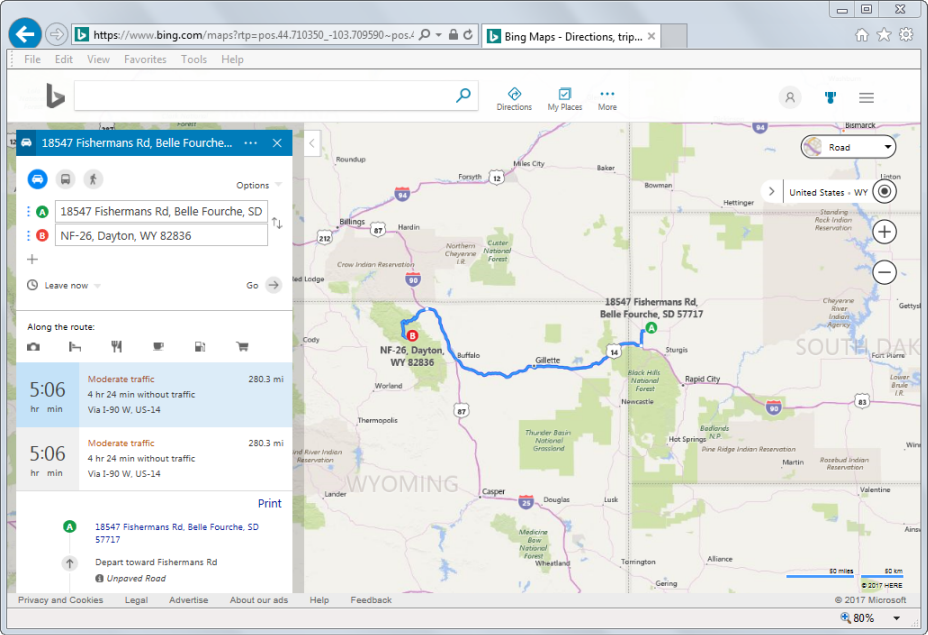This screenshot has width=928, height=635.
Task: Select the transit travel mode
Action: 65,179
